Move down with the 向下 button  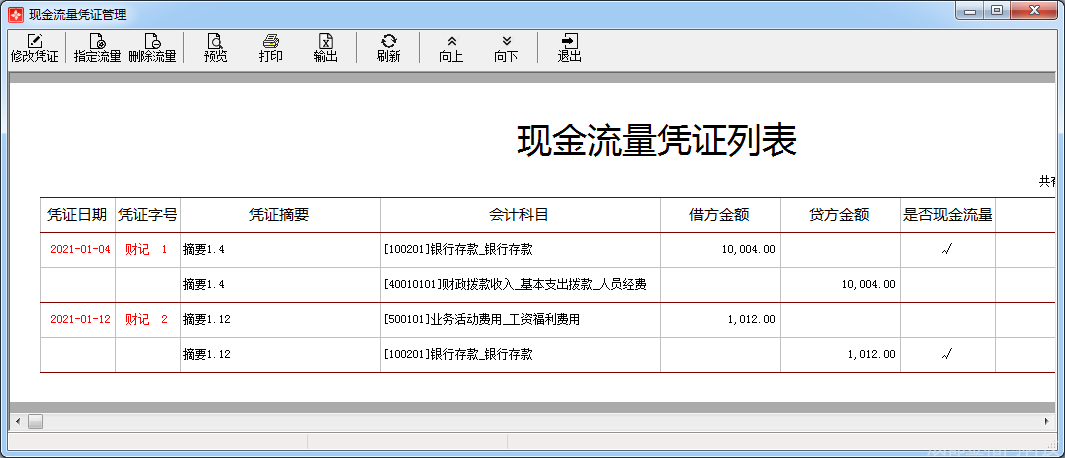pyautogui.click(x=506, y=47)
